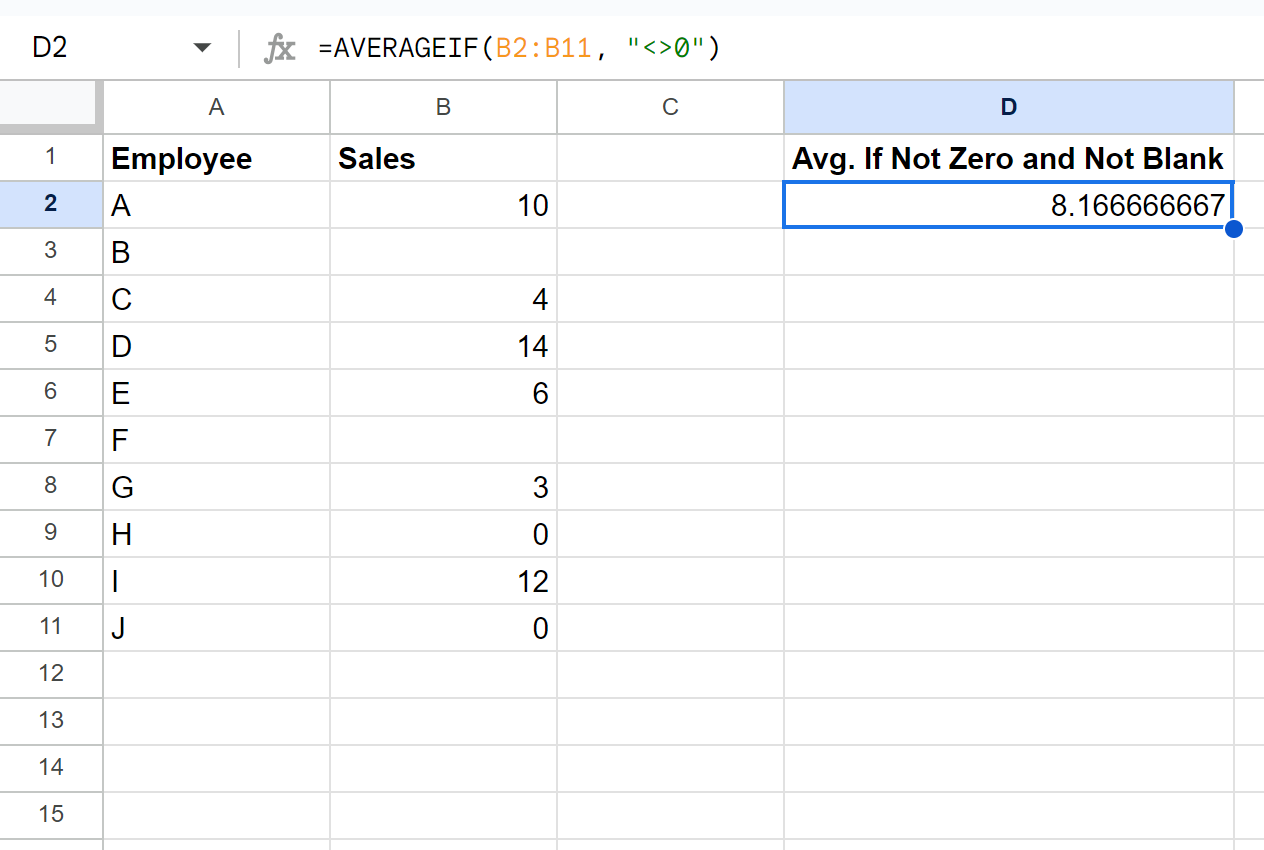The image size is (1264, 850).
Task: Click the Sales header cell
Action: tap(443, 158)
